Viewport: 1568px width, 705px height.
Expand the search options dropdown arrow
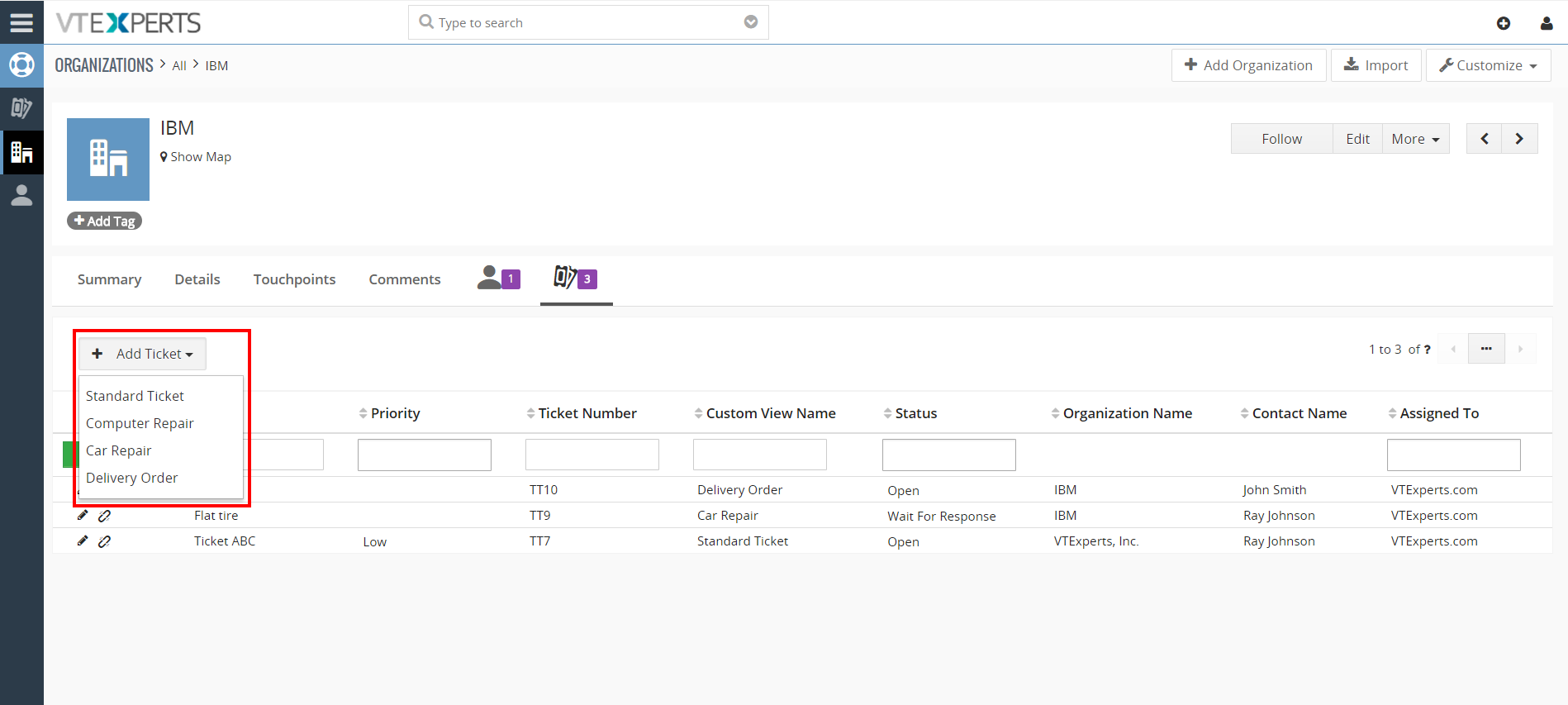tap(751, 22)
